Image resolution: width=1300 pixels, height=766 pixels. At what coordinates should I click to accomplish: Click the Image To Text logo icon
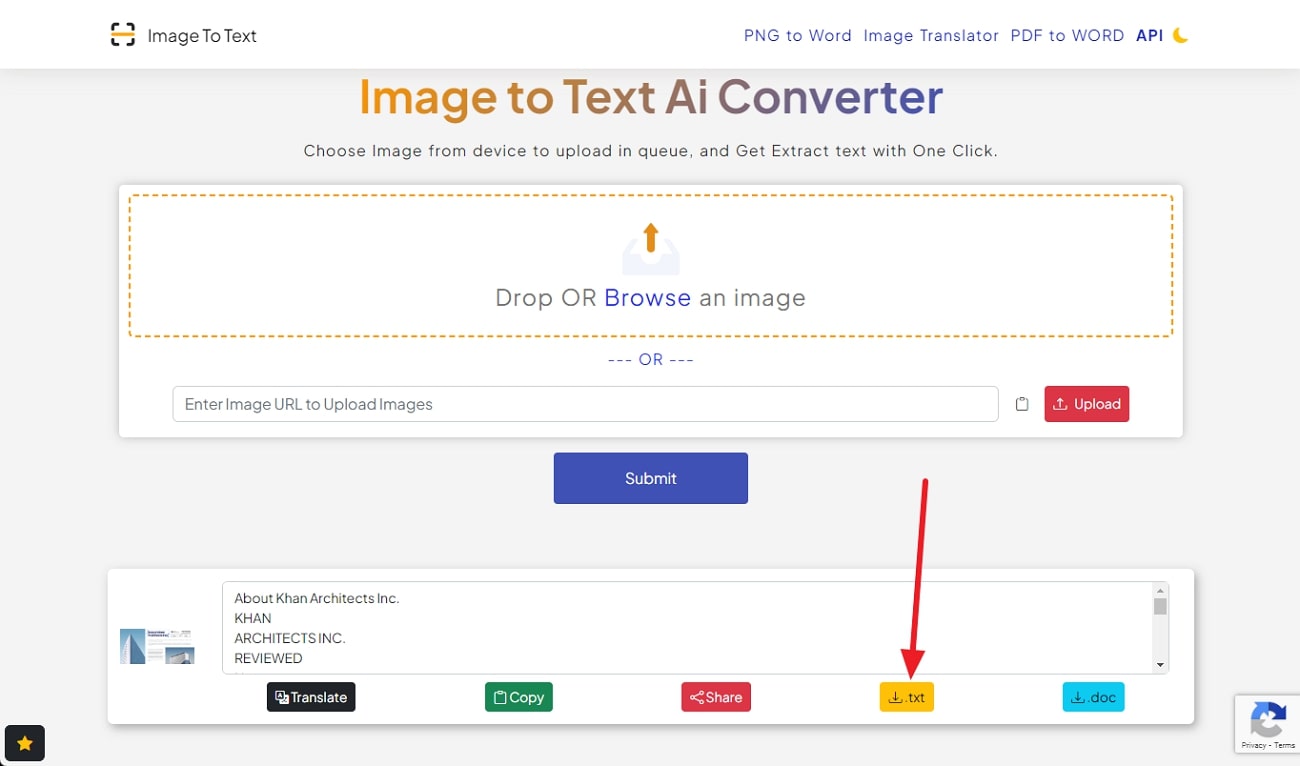point(122,34)
